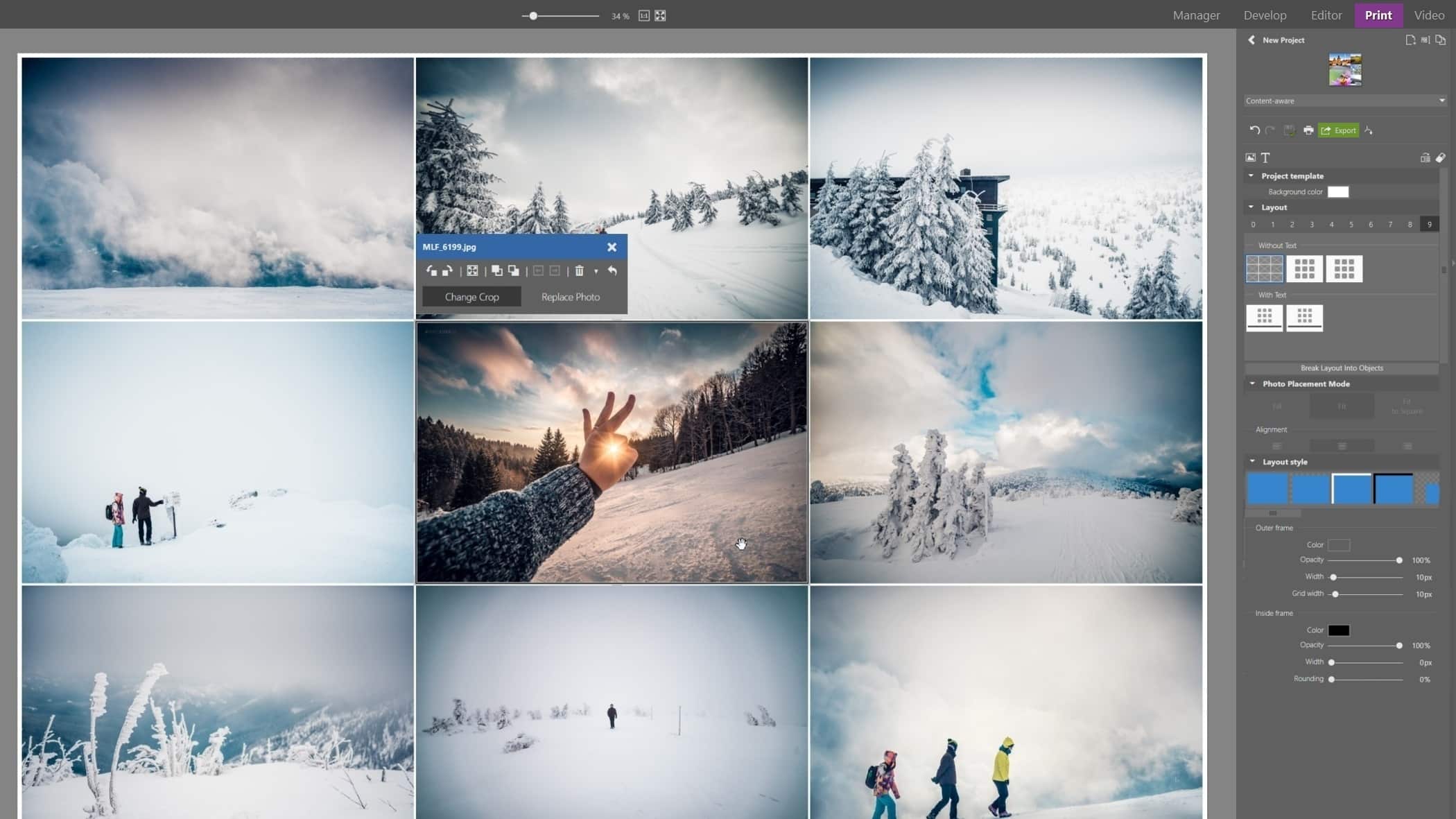Select the text tool icon

1265,157
